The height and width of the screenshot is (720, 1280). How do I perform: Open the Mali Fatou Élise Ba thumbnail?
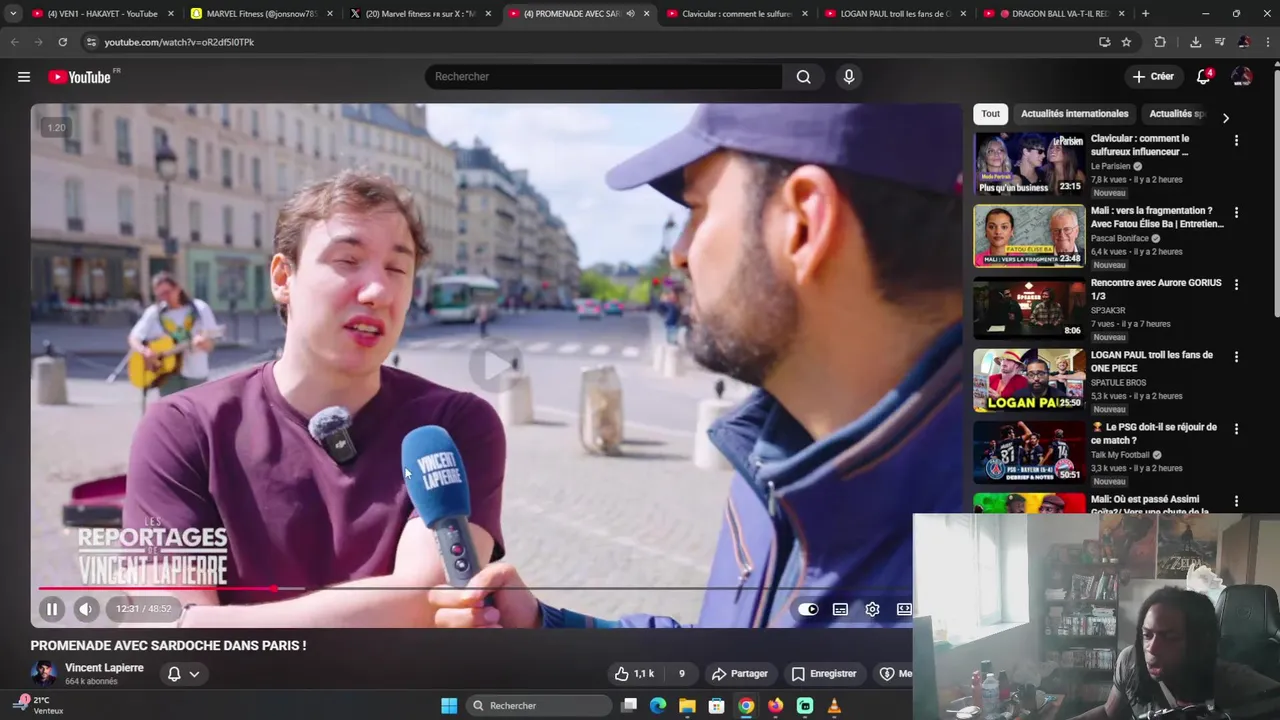pos(1029,236)
